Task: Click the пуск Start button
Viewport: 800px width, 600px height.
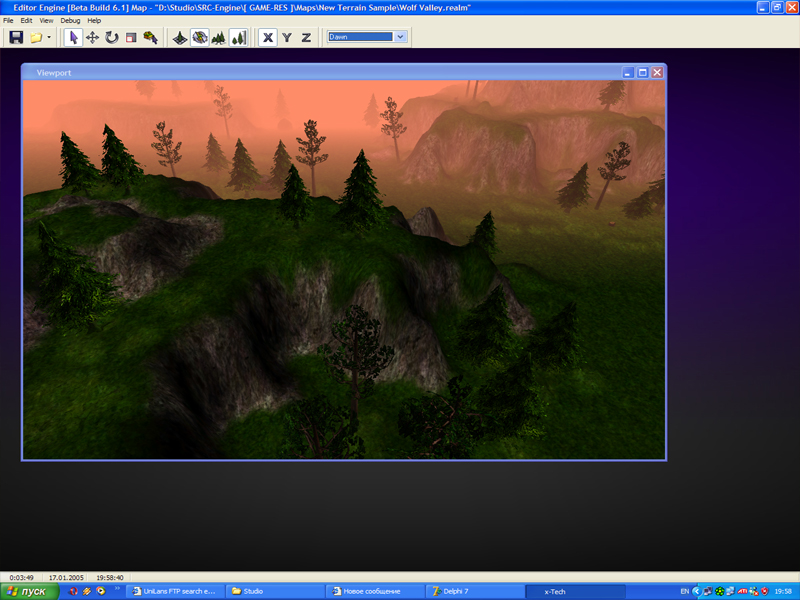Action: [x=27, y=591]
